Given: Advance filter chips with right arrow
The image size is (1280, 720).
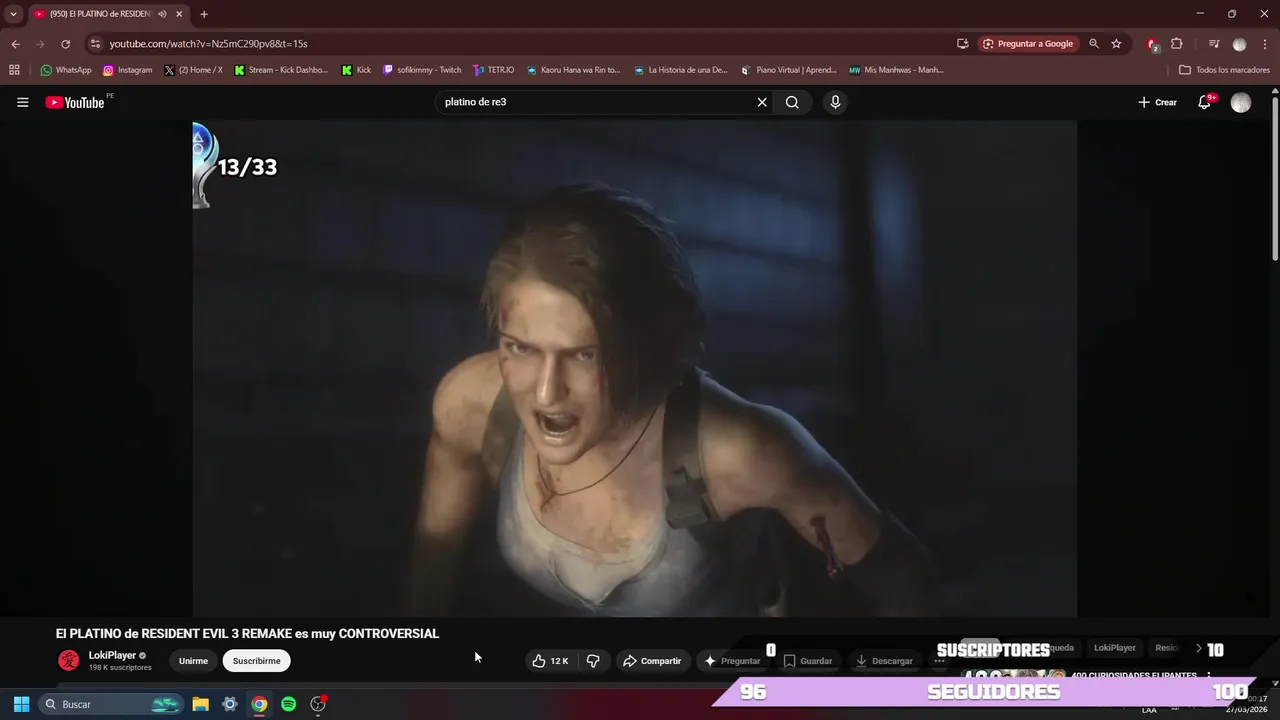Looking at the screenshot, I should pyautogui.click(x=1198, y=648).
